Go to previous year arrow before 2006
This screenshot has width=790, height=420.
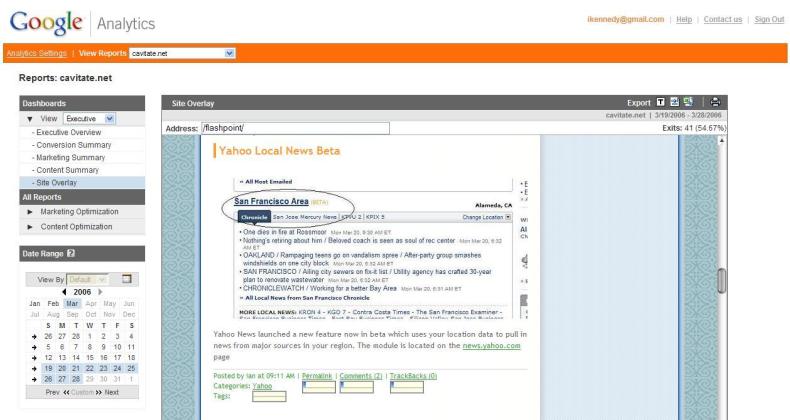(64, 292)
